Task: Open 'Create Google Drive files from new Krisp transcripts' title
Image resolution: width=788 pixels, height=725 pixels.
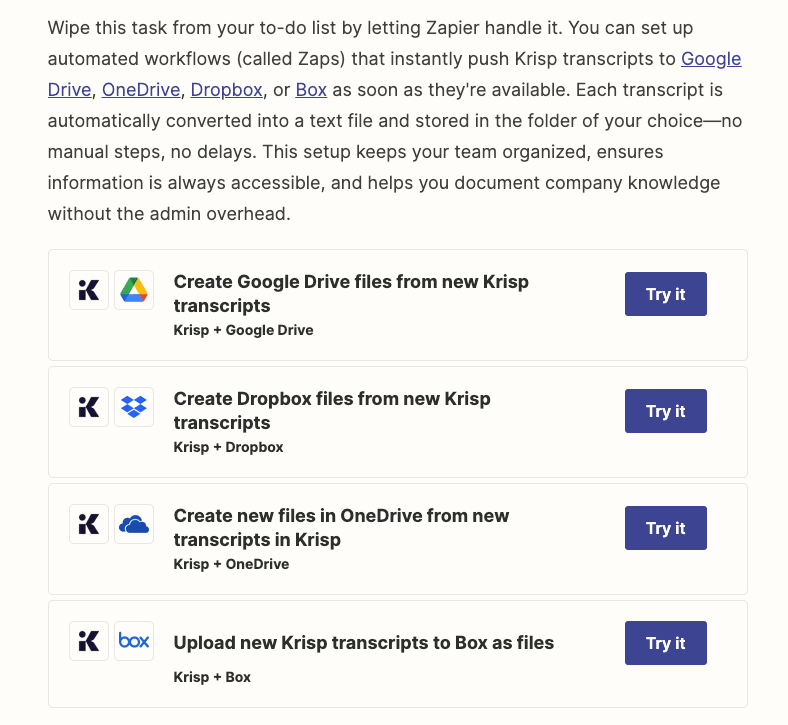Action: [x=351, y=294]
